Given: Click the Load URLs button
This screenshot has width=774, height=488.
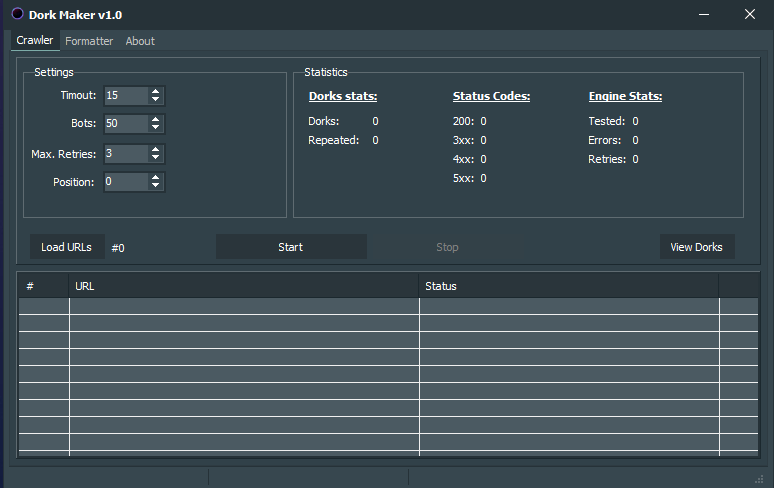Looking at the screenshot, I should coord(67,247).
